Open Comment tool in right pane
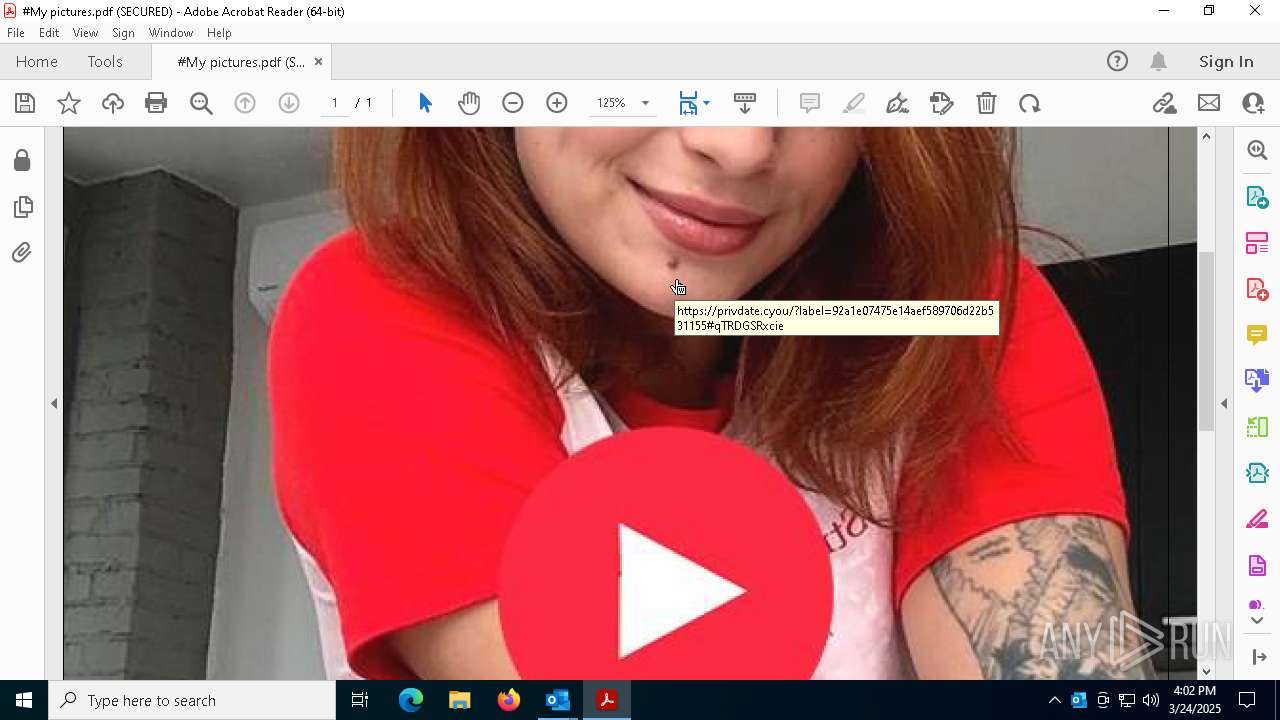The height and width of the screenshot is (720, 1280). tap(1257, 335)
